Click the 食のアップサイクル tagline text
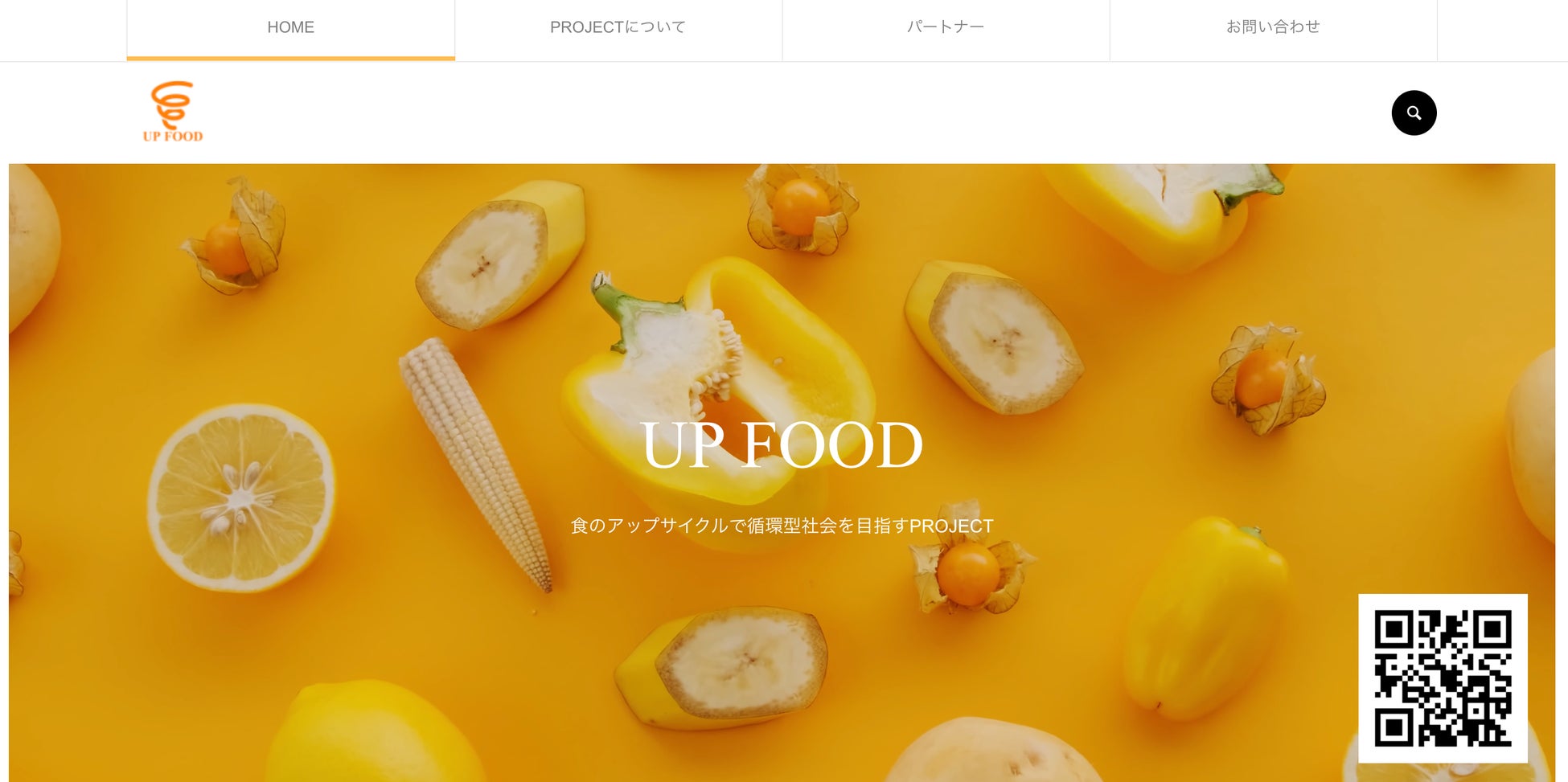 pyautogui.click(x=782, y=526)
